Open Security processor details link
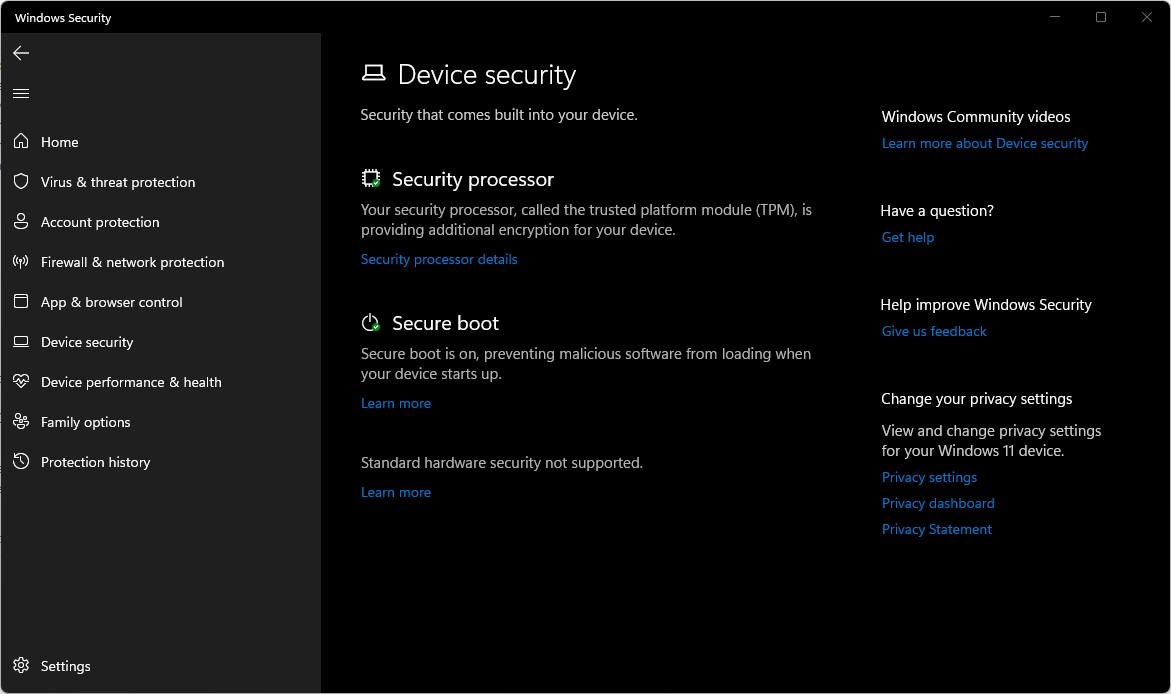Viewport: 1171px width, 694px height. [x=439, y=259]
